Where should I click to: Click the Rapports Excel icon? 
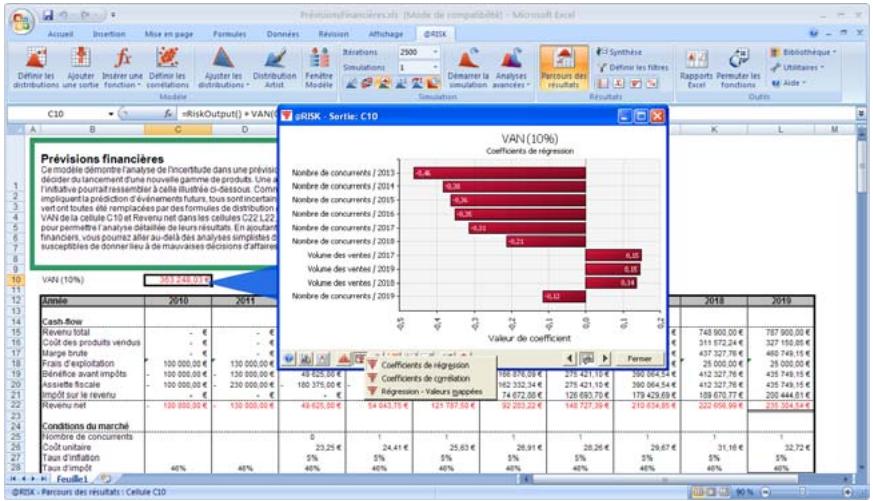pyautogui.click(x=697, y=66)
